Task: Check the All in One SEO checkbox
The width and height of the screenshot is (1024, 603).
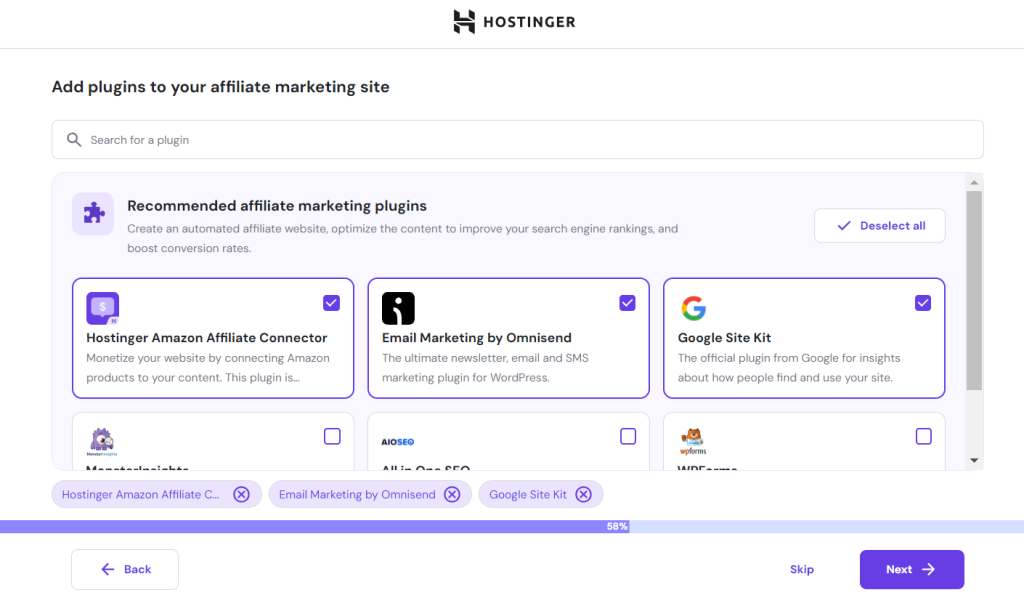Action: [627, 436]
